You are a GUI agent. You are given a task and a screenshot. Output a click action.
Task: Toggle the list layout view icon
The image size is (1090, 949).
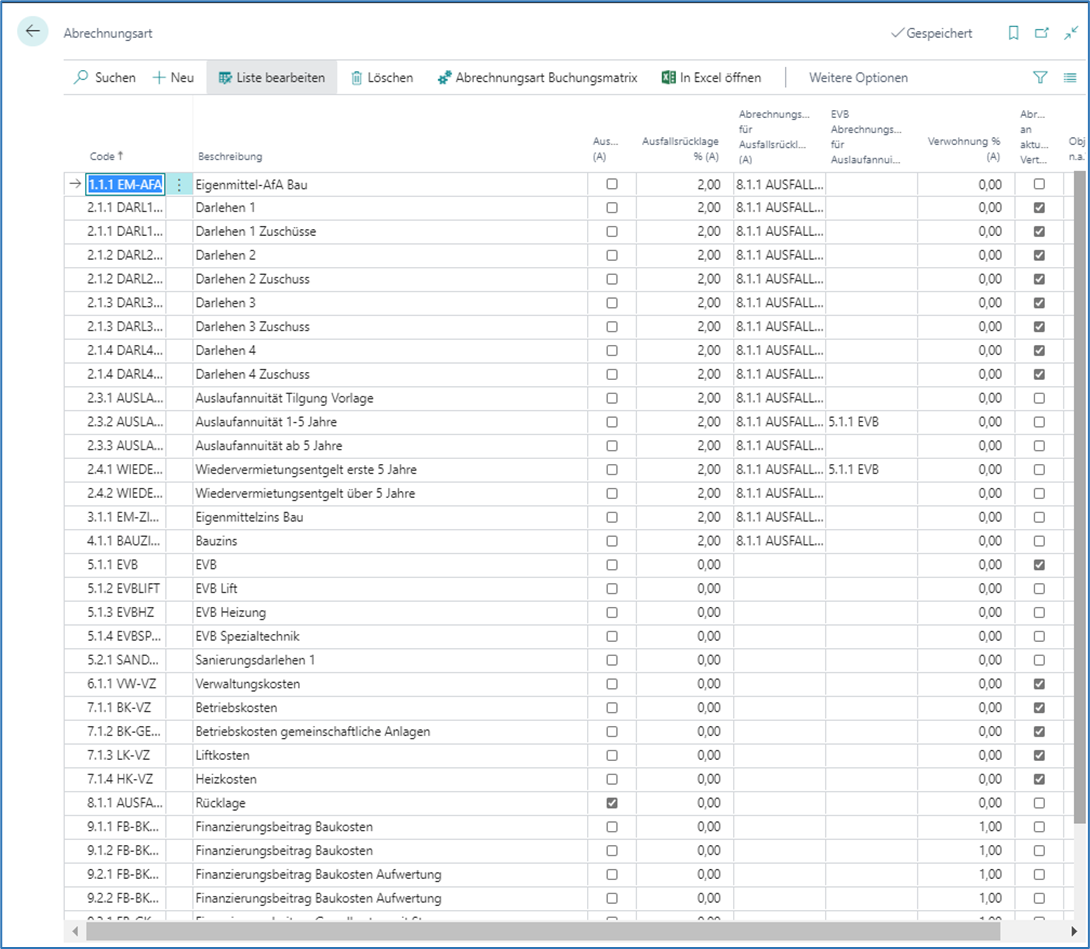pos(1070,77)
